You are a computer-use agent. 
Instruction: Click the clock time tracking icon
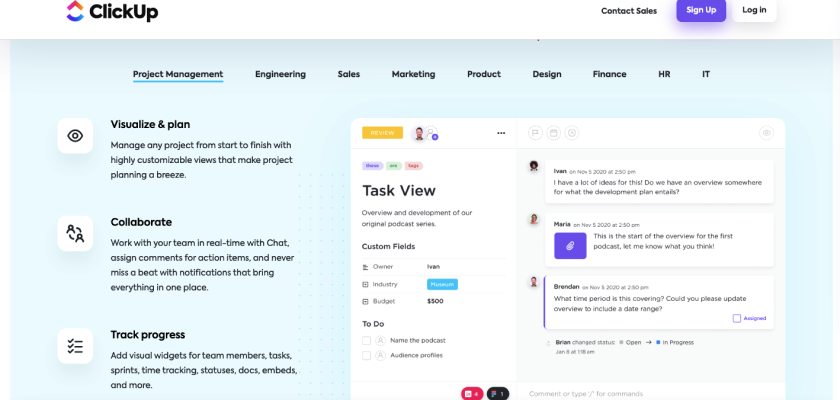point(571,132)
